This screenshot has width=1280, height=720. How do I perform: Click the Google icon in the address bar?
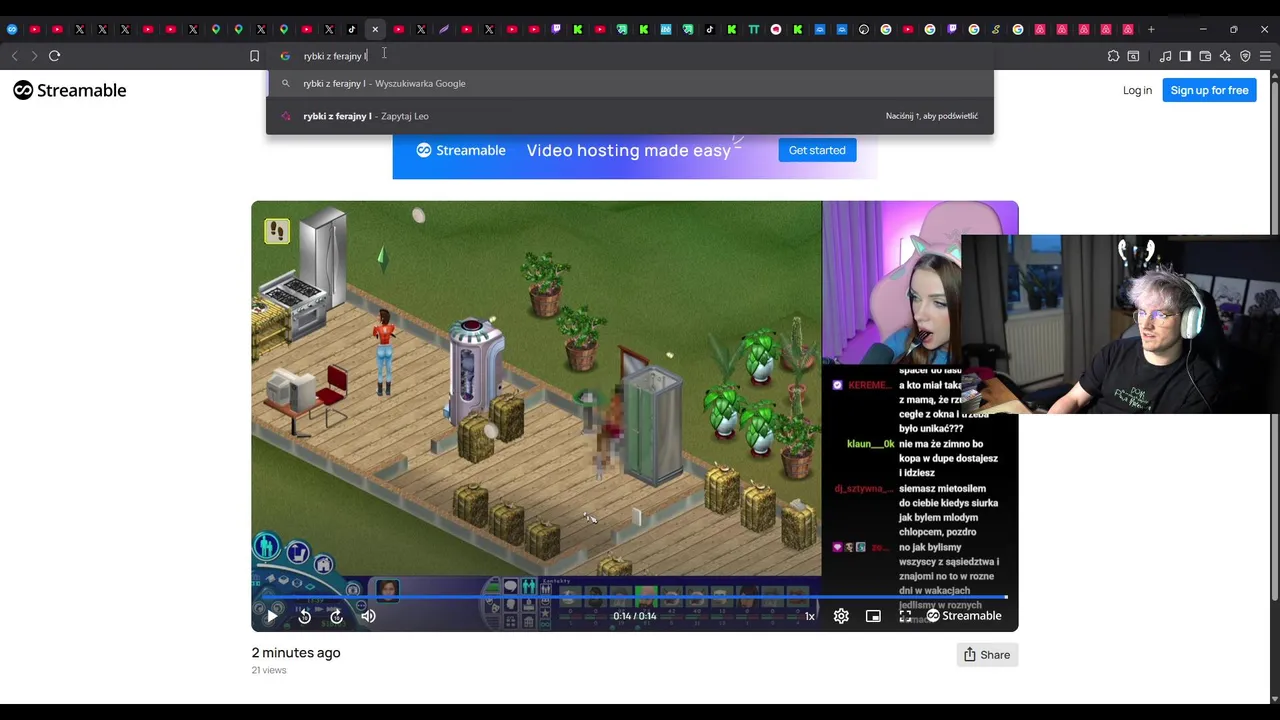point(285,56)
